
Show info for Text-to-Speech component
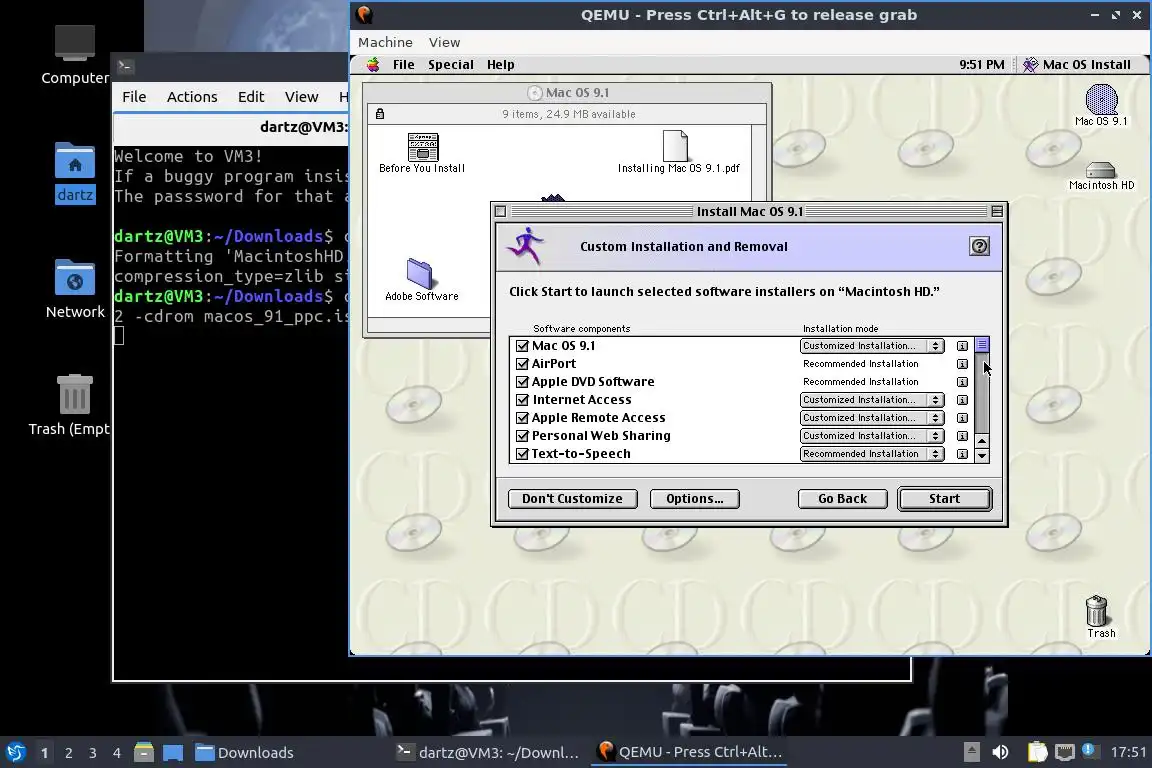(x=962, y=453)
